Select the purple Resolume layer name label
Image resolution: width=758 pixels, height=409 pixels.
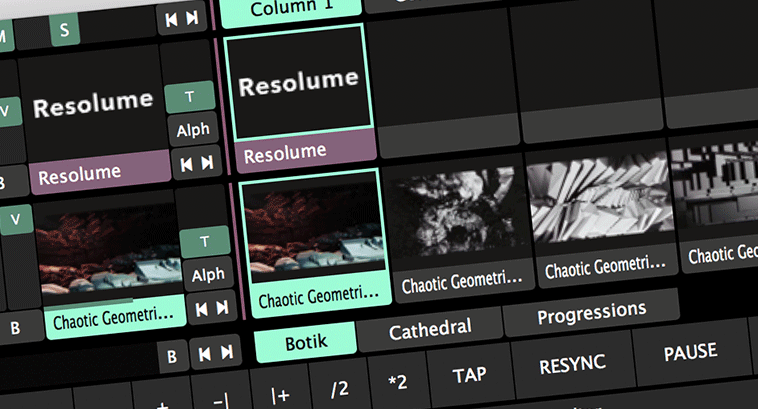pos(100,173)
